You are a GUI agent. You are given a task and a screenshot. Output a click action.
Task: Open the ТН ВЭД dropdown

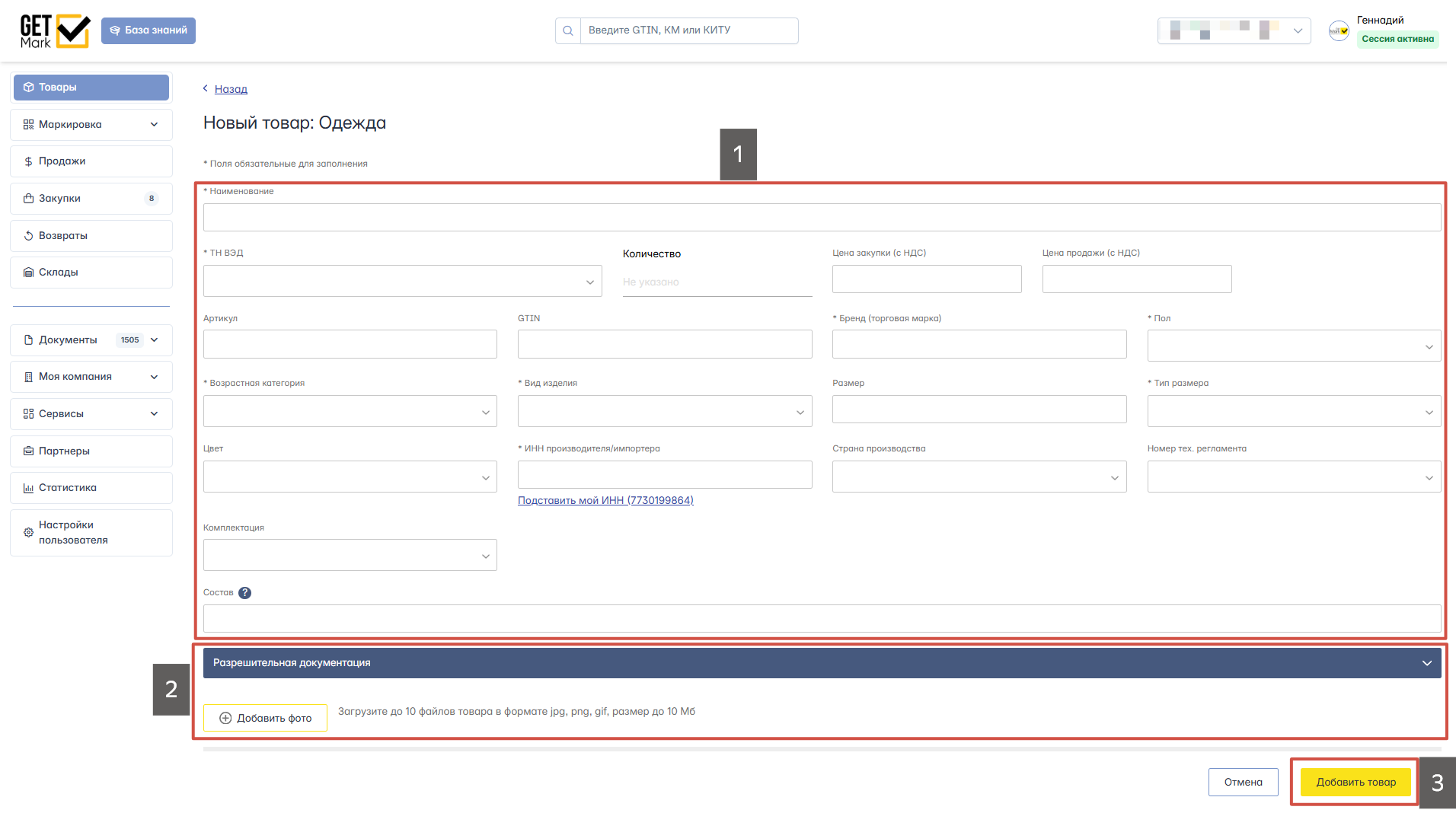click(x=402, y=282)
